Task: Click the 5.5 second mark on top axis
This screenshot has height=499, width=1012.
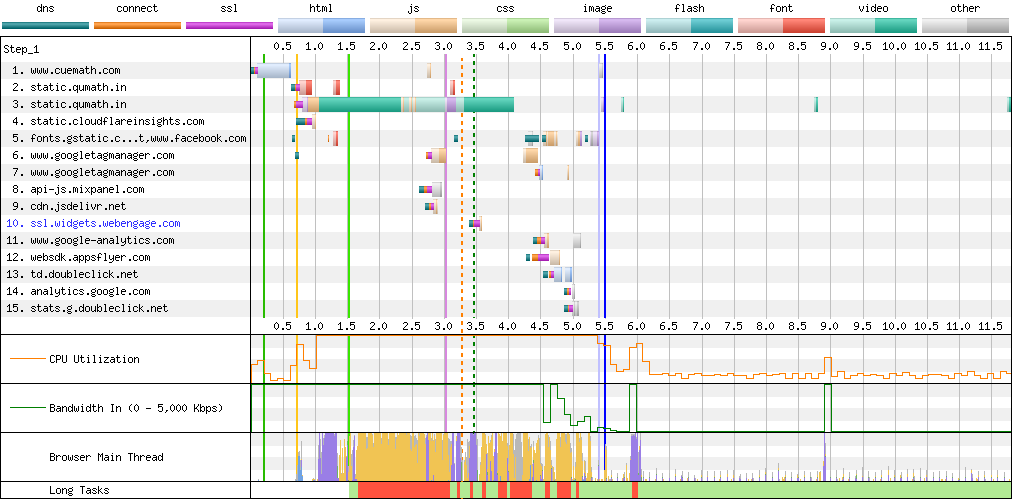Action: pyautogui.click(x=603, y=47)
